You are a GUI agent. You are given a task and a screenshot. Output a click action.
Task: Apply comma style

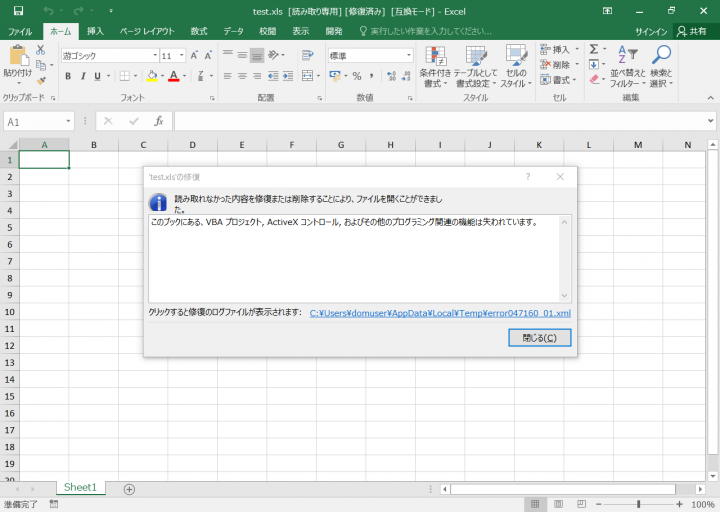pyautogui.click(x=371, y=76)
